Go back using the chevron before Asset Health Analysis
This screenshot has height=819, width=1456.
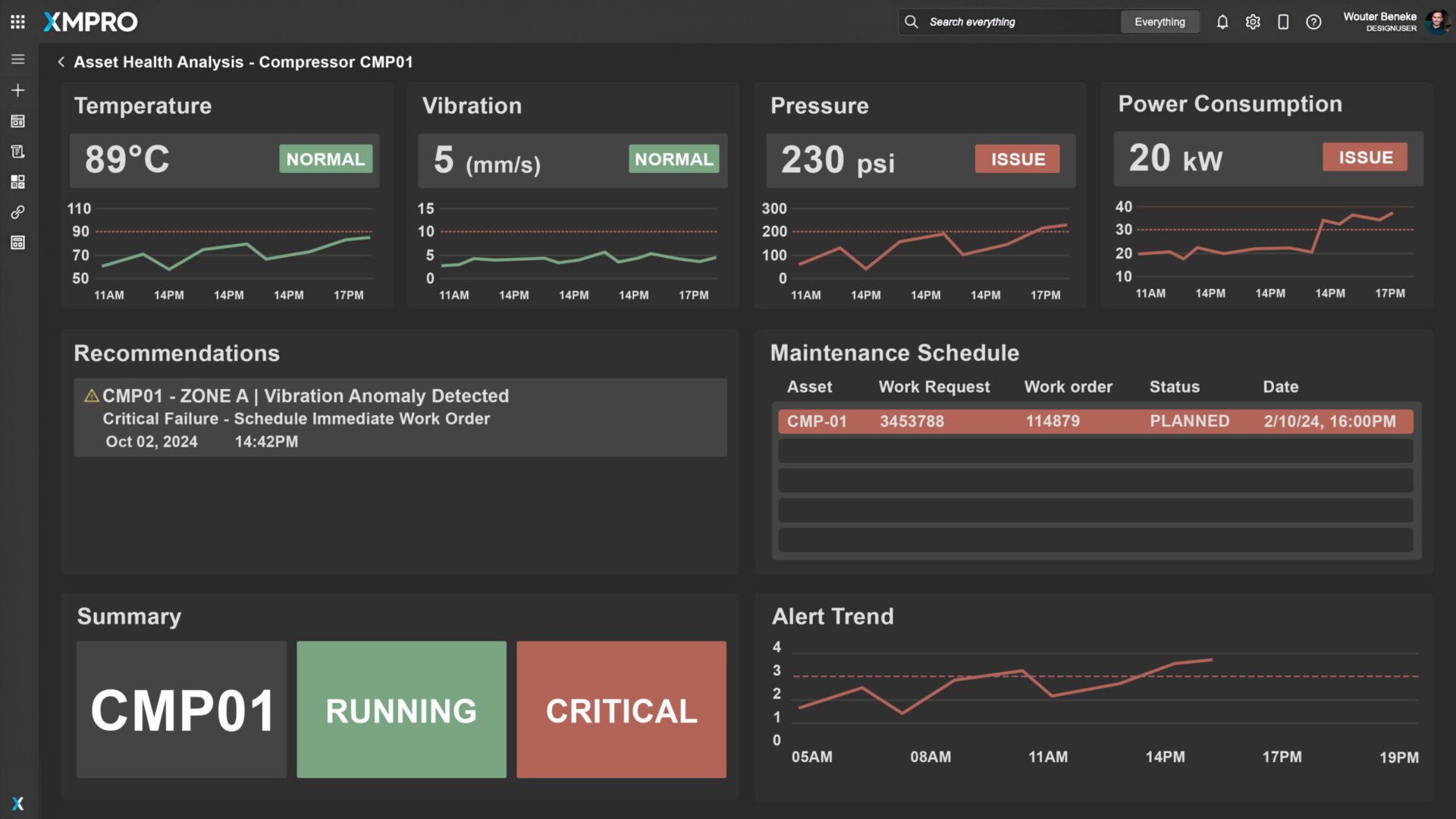61,62
